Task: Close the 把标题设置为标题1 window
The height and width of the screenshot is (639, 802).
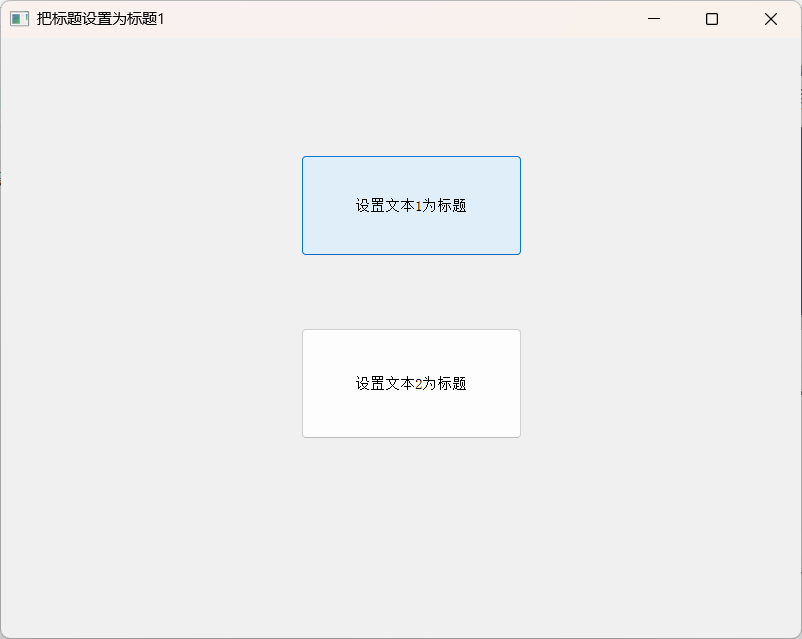Action: (x=770, y=18)
